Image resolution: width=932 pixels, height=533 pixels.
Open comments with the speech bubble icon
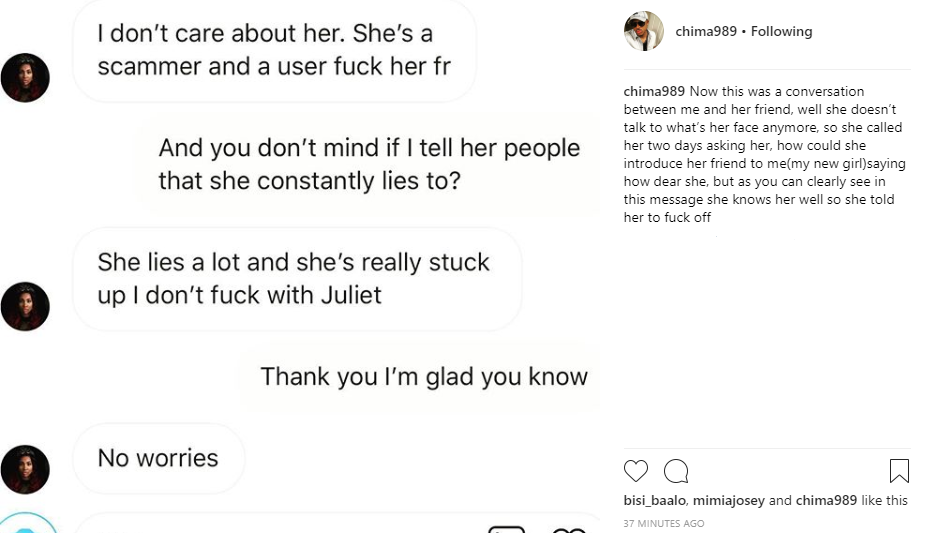pos(676,471)
